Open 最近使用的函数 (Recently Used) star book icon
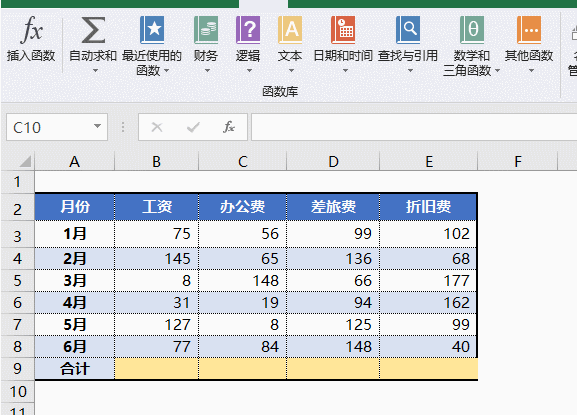577x415 pixels. (x=152, y=30)
